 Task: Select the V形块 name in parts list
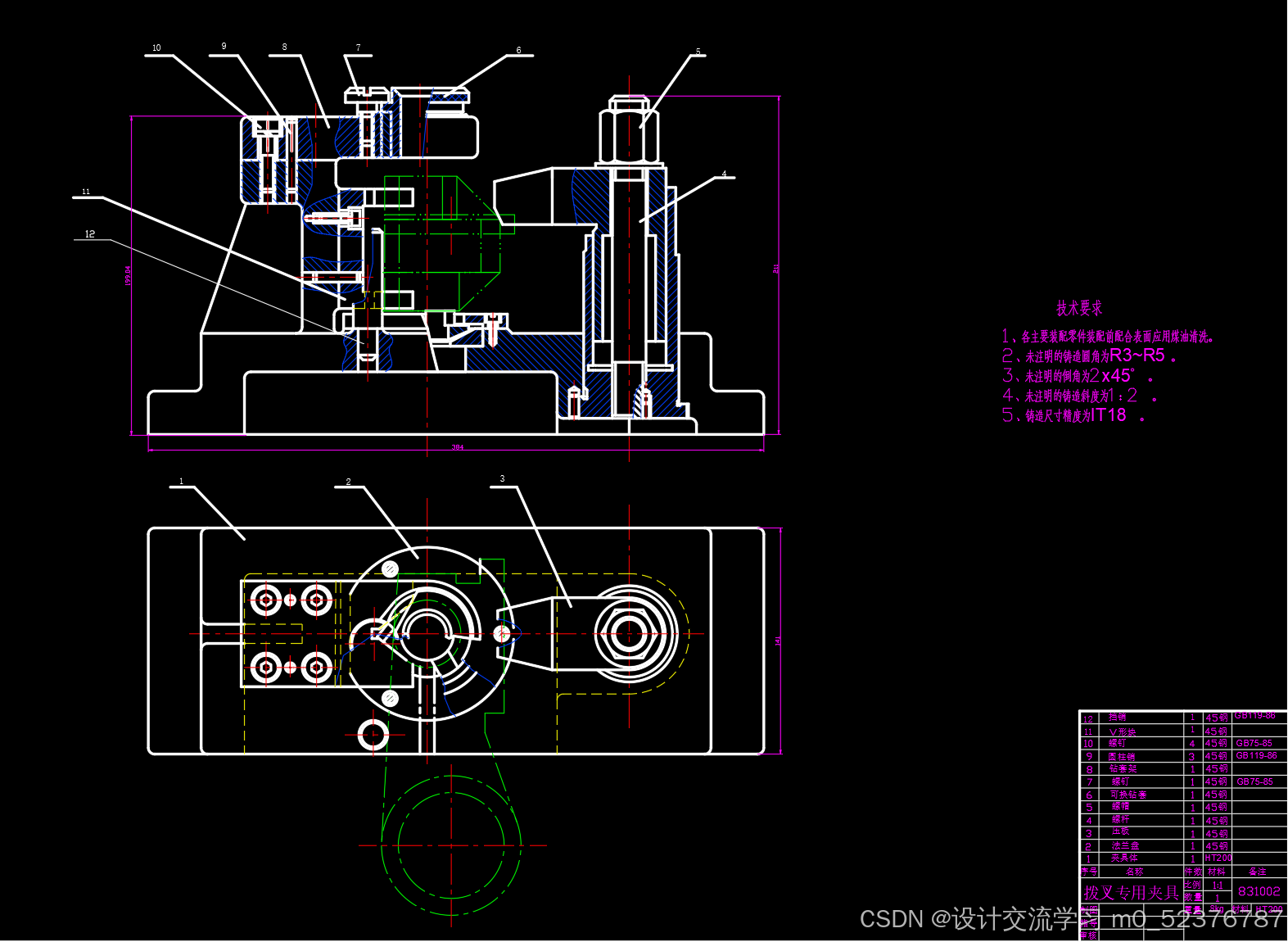[x=1123, y=731]
